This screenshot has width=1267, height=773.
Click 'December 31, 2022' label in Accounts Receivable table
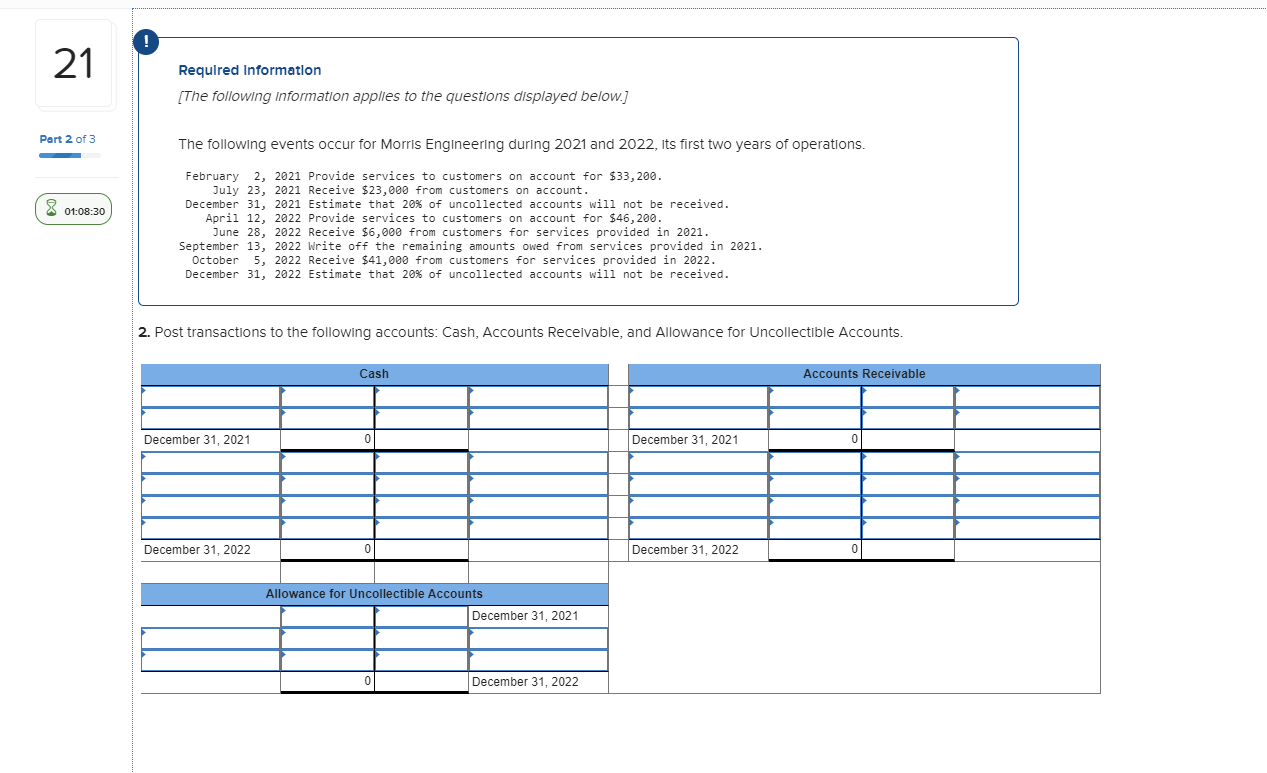[685, 550]
